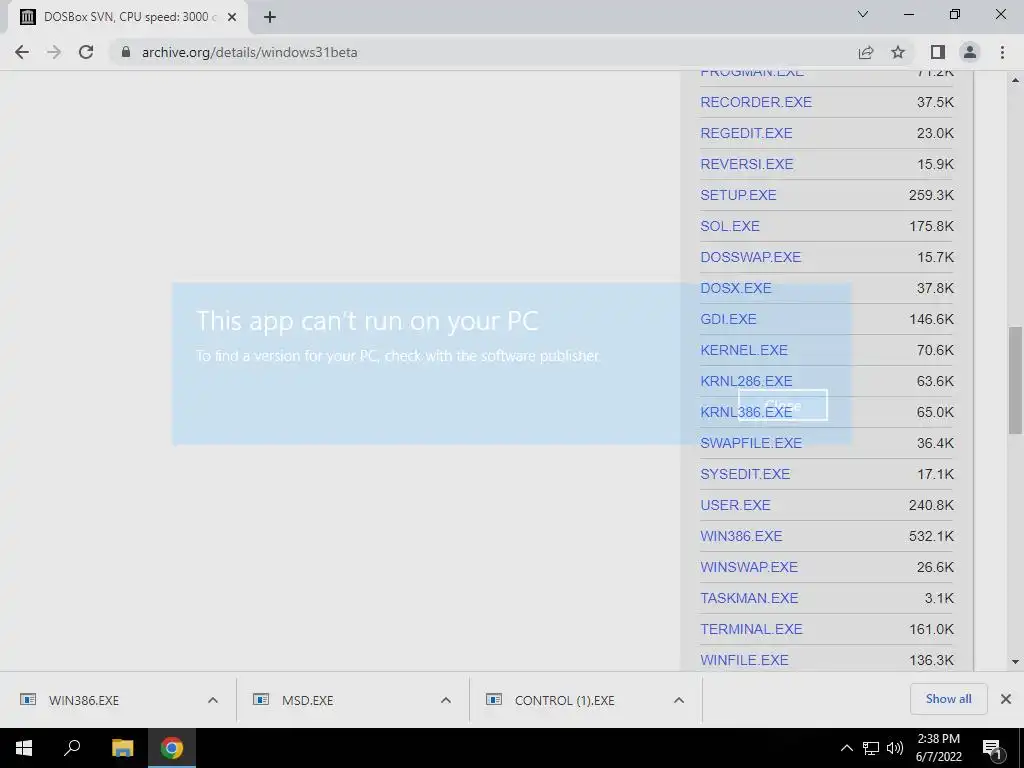Open volume control tray icon
The height and width of the screenshot is (768, 1024).
coord(895,748)
